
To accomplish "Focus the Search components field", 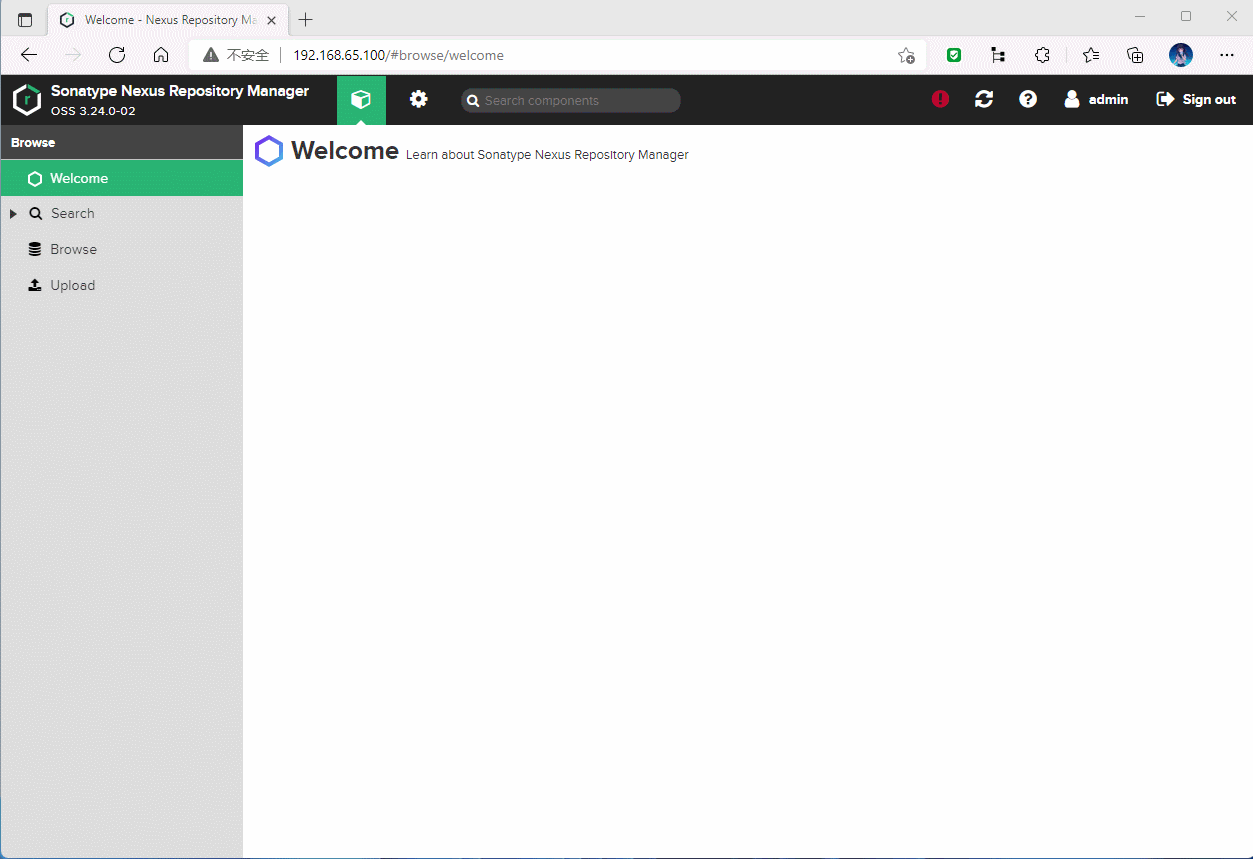I will [571, 100].
